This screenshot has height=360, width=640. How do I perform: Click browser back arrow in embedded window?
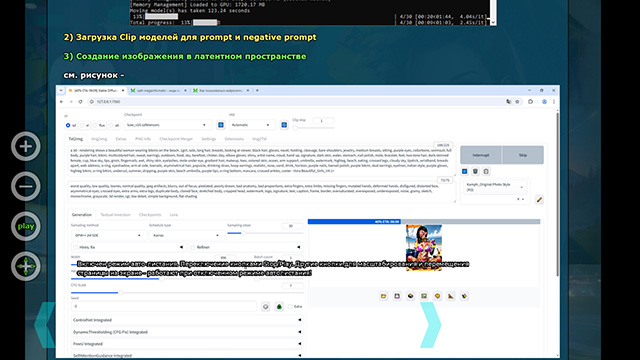click(62, 102)
